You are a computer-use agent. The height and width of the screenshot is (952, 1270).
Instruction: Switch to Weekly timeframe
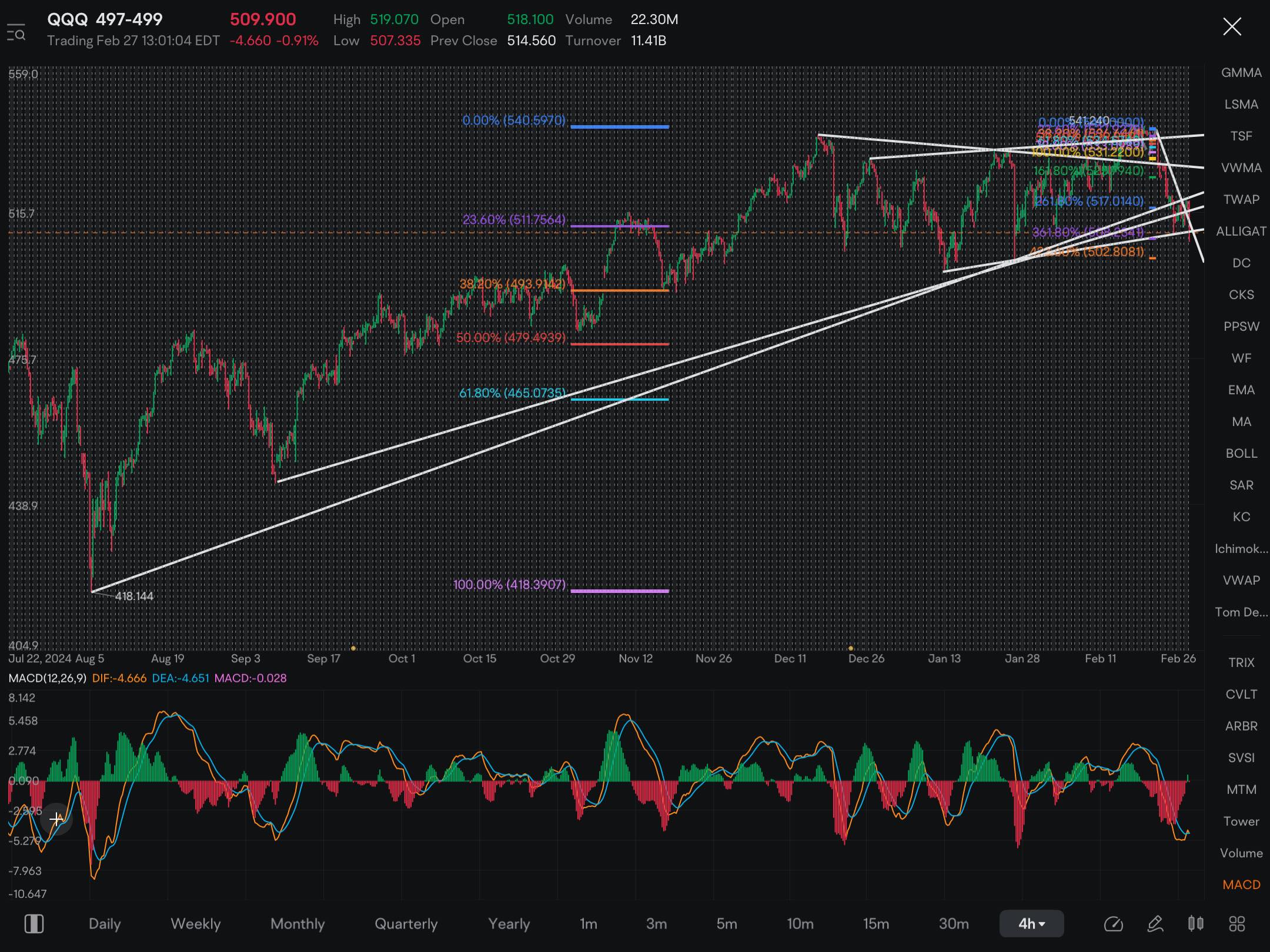click(195, 924)
